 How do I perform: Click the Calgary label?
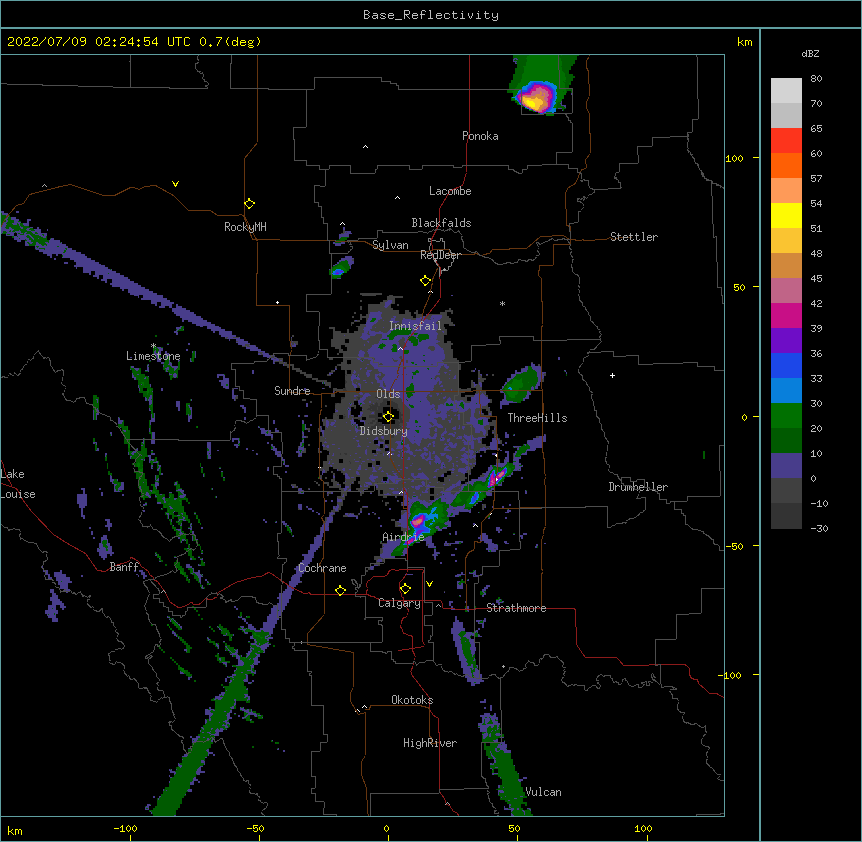point(399,603)
